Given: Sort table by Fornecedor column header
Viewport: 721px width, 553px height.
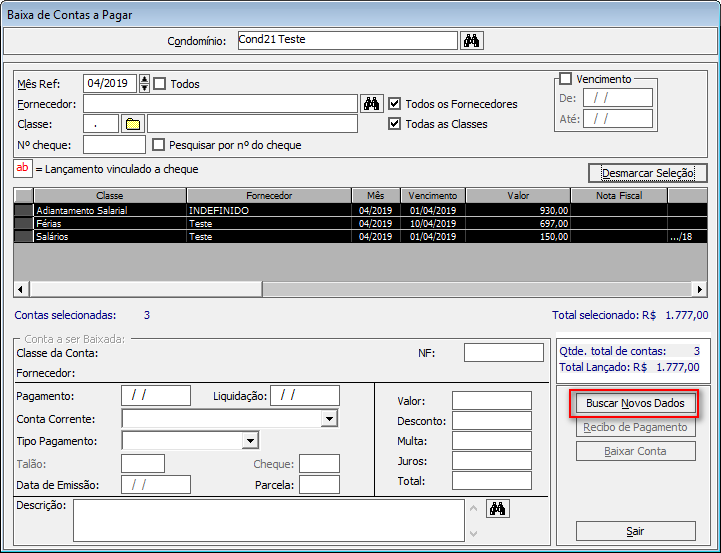Looking at the screenshot, I should [269, 195].
